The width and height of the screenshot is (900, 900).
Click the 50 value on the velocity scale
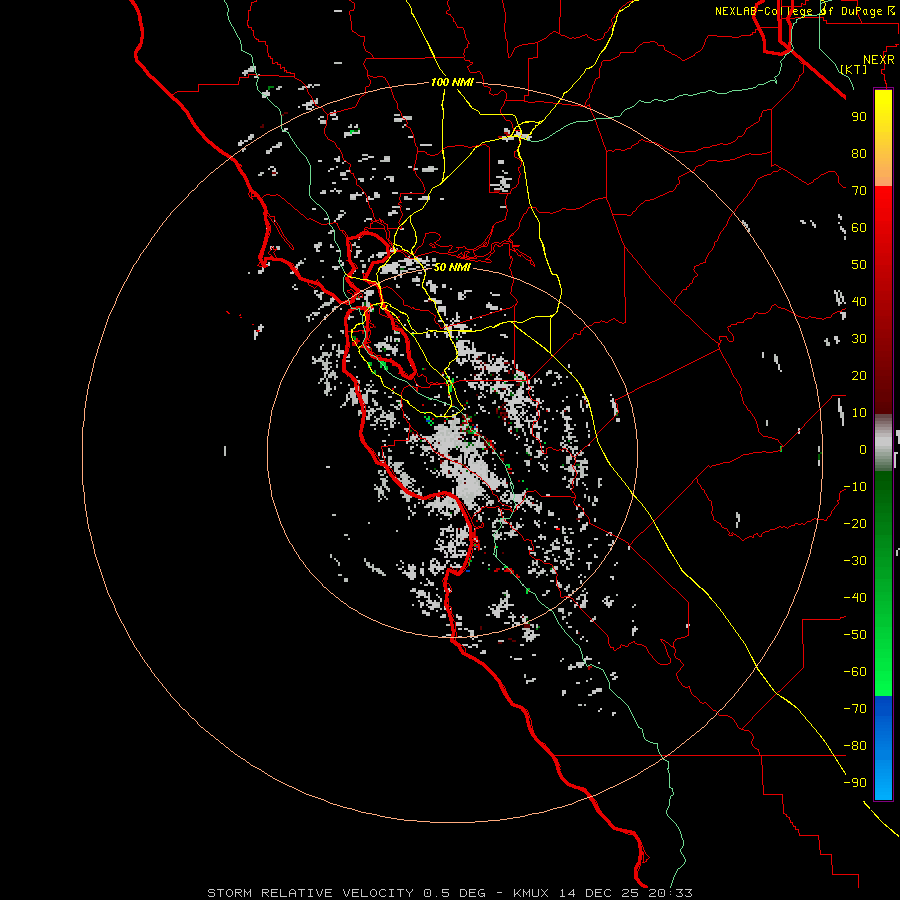(x=859, y=265)
